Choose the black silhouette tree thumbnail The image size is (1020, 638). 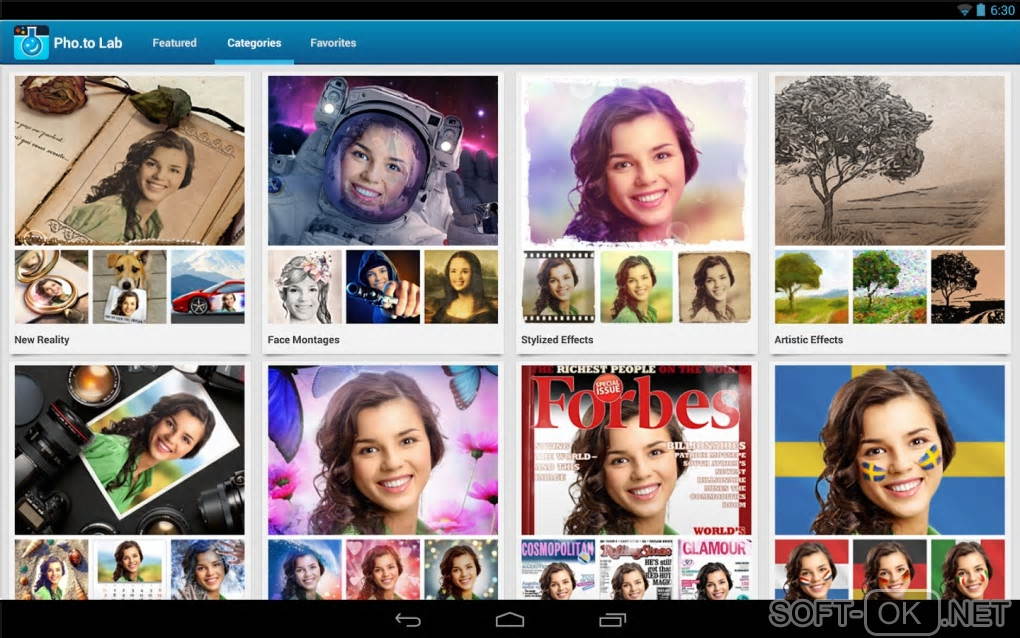coord(968,287)
